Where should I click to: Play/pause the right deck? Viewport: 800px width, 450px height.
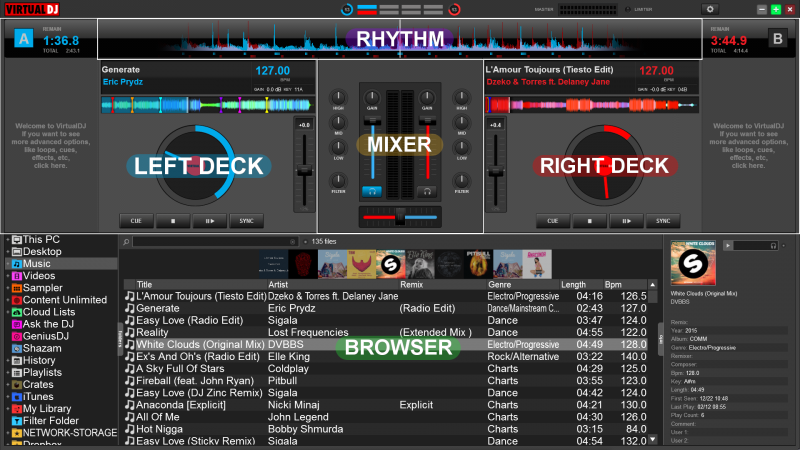coord(626,221)
